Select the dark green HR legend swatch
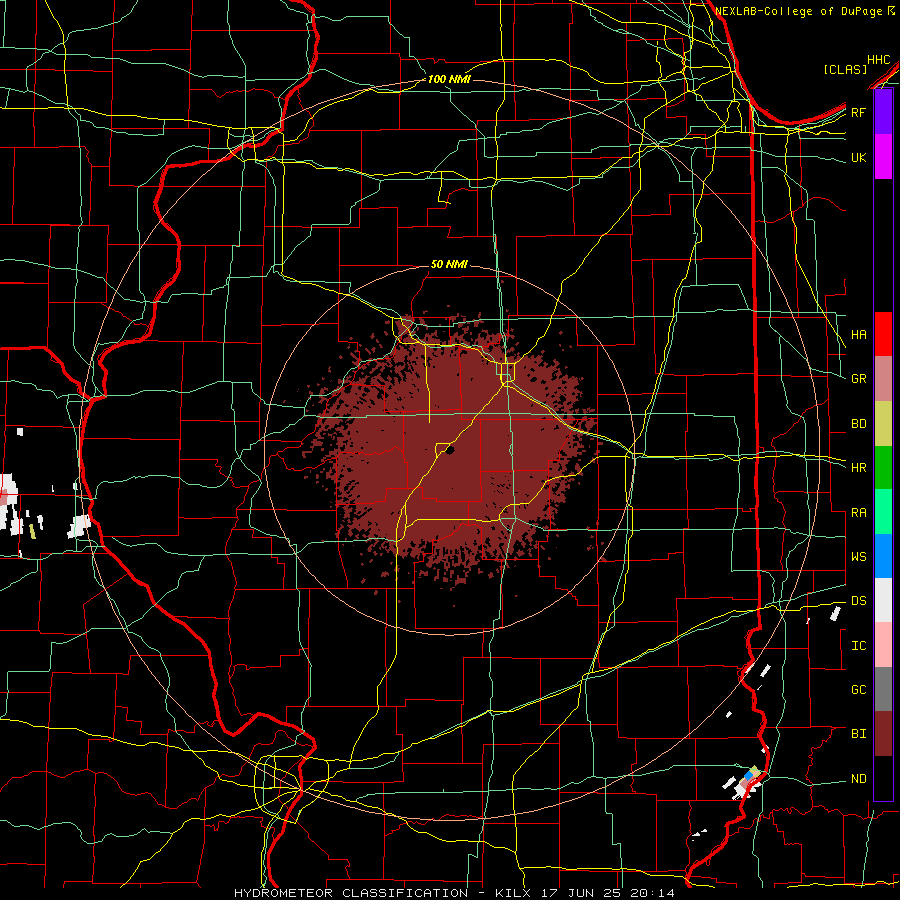The image size is (900, 900). coord(883,468)
